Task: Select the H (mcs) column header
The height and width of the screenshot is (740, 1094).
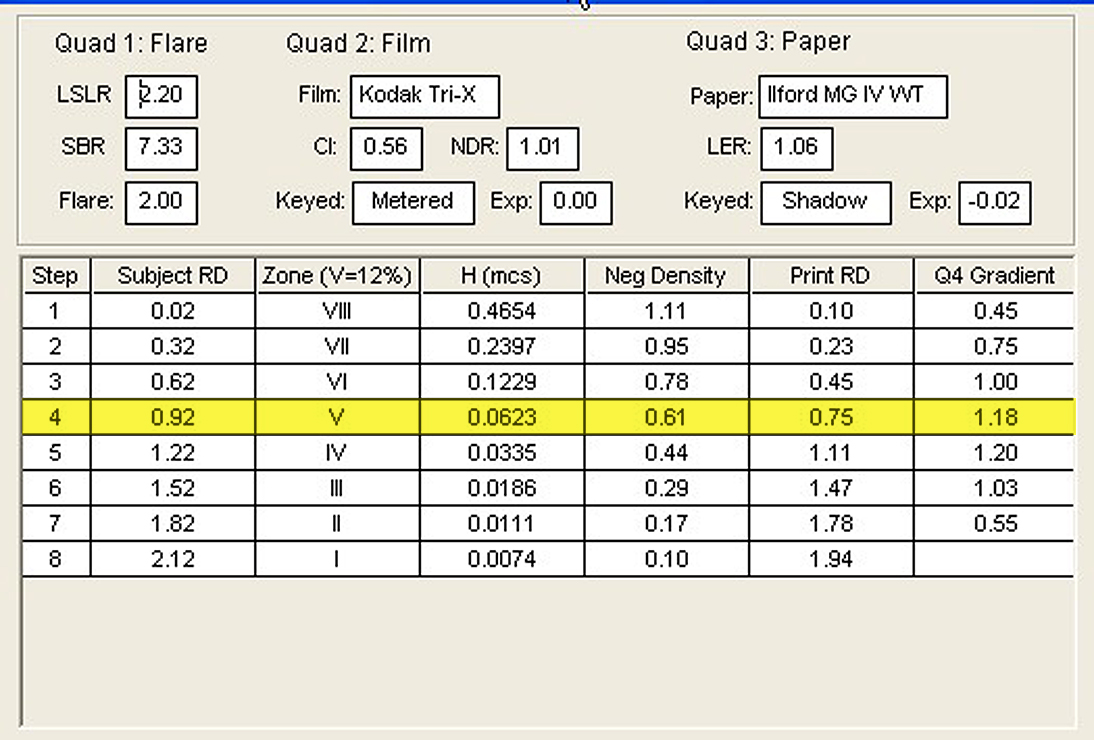Action: (x=502, y=275)
